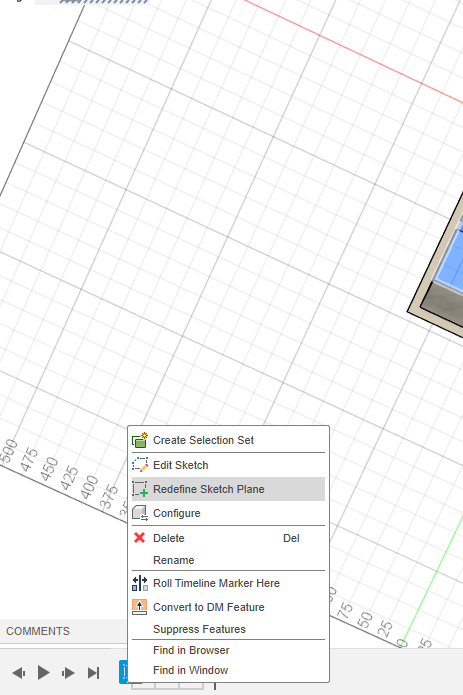Screen dimensions: 463x695
Task: Choose Convert to DM Feature
Action: point(228,607)
